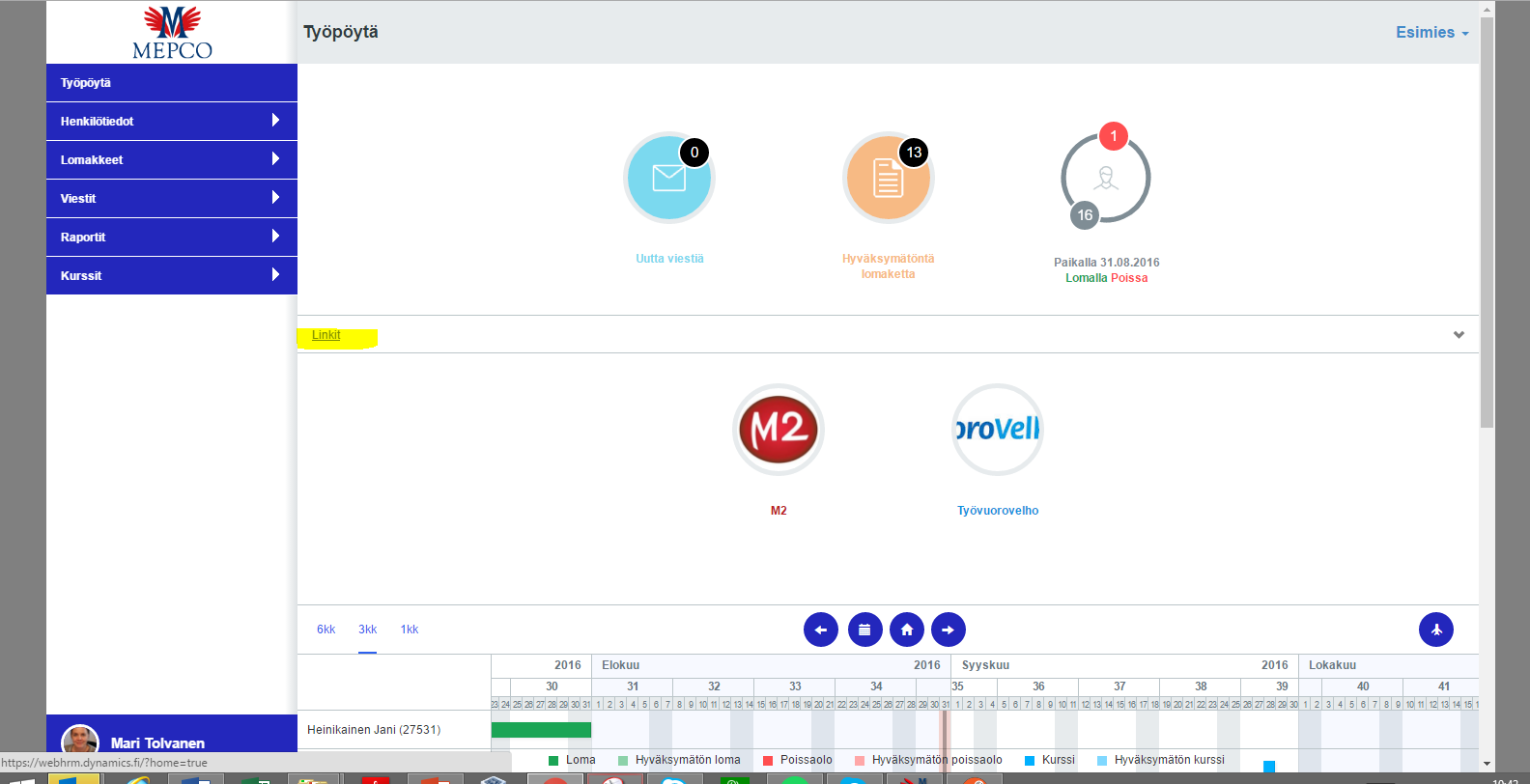1530x784 pixels.
Task: Open Viestit menu item
Action: click(x=172, y=199)
